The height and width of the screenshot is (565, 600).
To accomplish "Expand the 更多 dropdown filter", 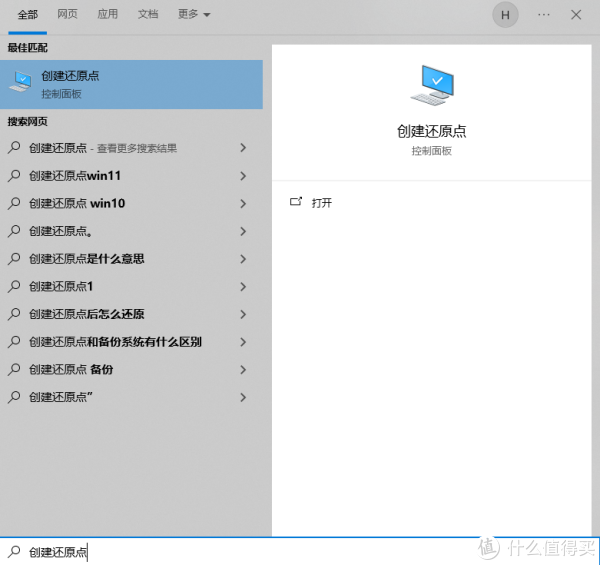I will (x=194, y=15).
